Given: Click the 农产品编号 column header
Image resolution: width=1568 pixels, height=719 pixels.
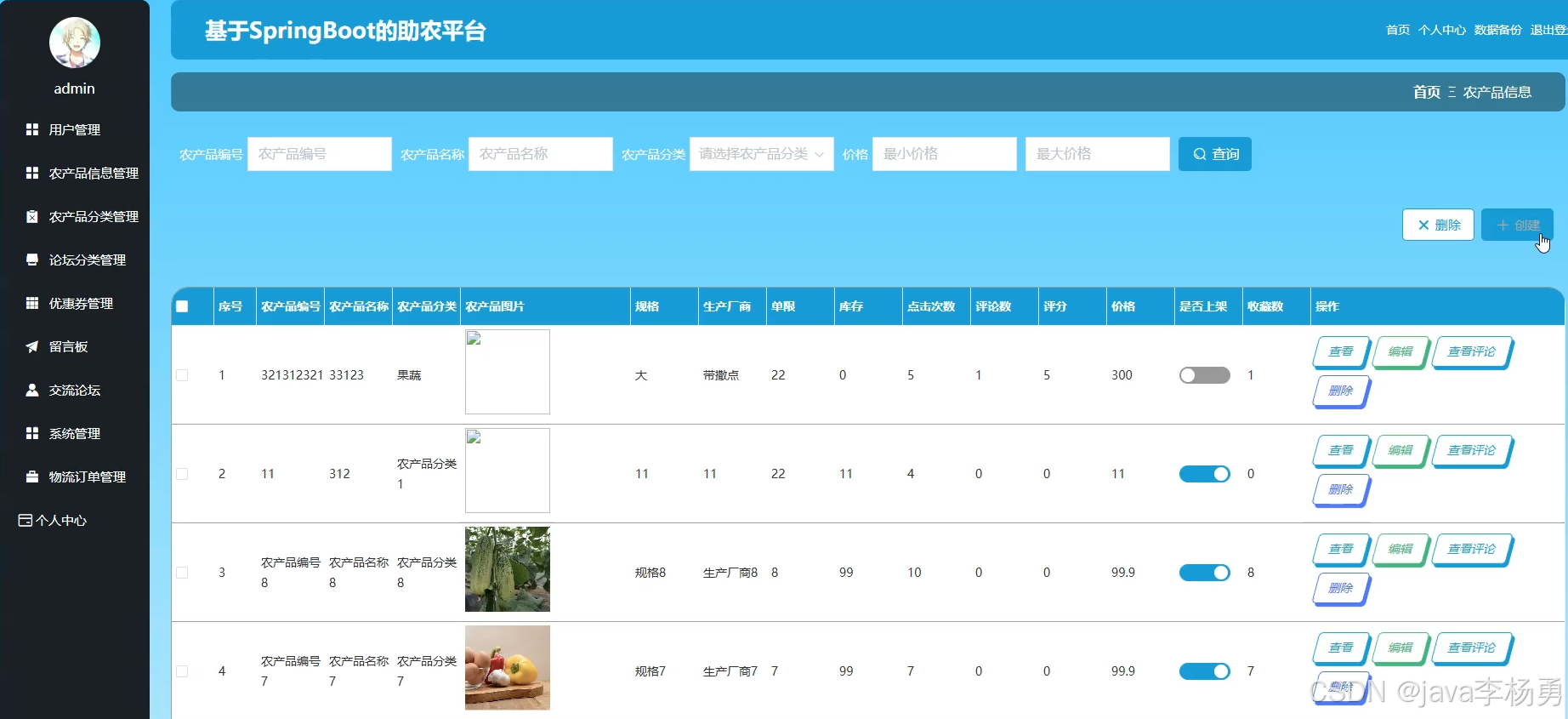Looking at the screenshot, I should pyautogui.click(x=291, y=306).
